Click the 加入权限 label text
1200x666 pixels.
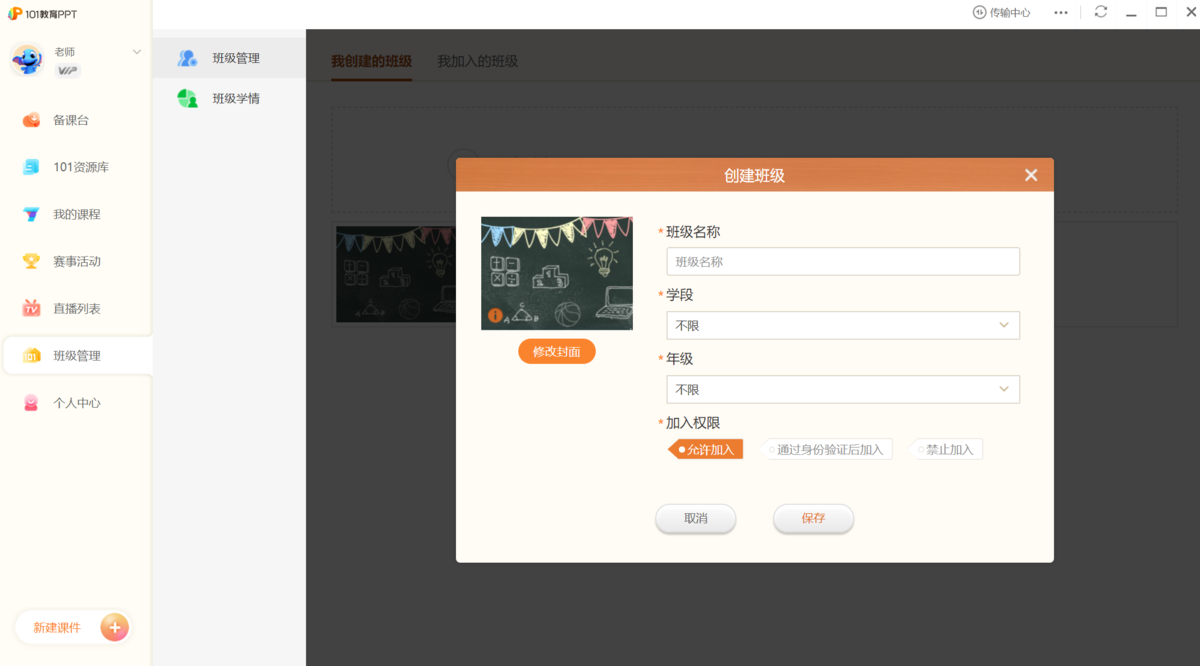[693, 423]
